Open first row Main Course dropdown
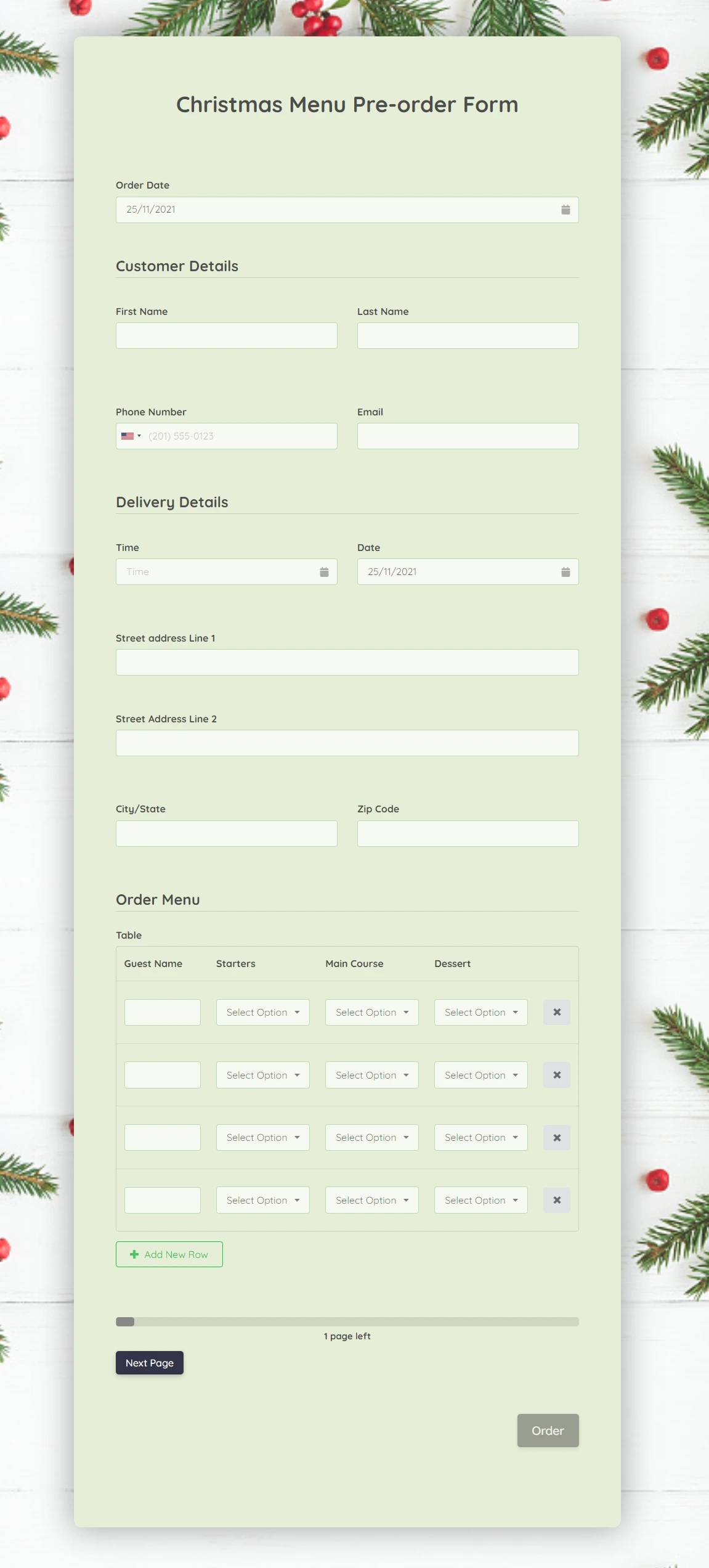709x1568 pixels. pos(372,1012)
